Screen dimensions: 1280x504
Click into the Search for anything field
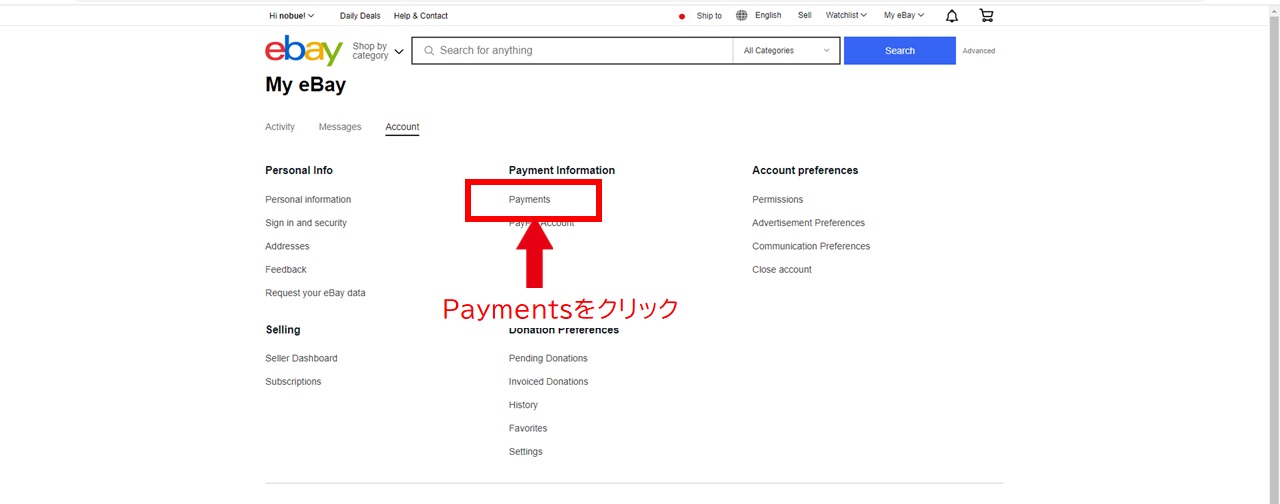click(572, 51)
